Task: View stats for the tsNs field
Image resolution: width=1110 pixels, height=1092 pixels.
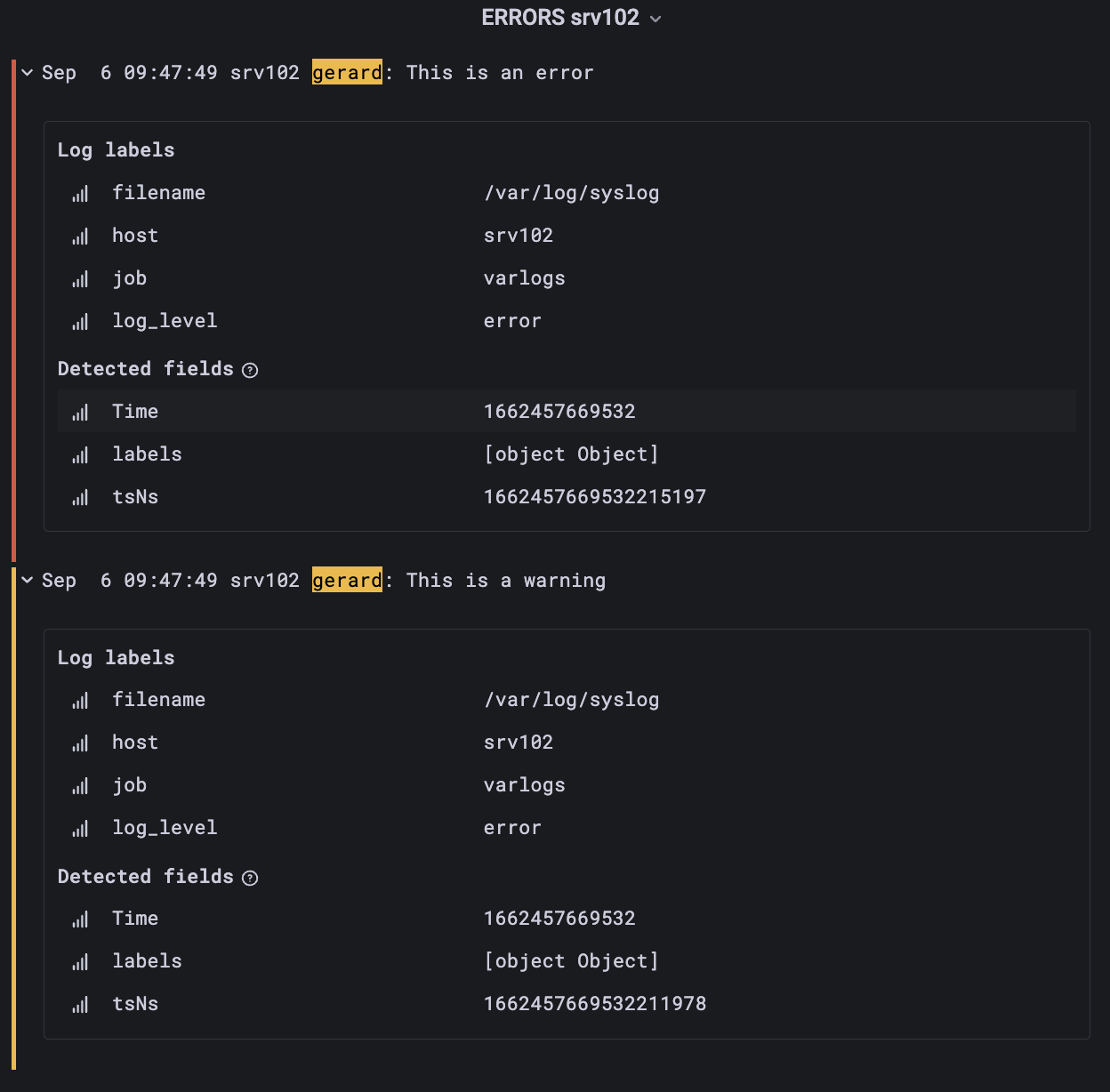Action: (80, 497)
